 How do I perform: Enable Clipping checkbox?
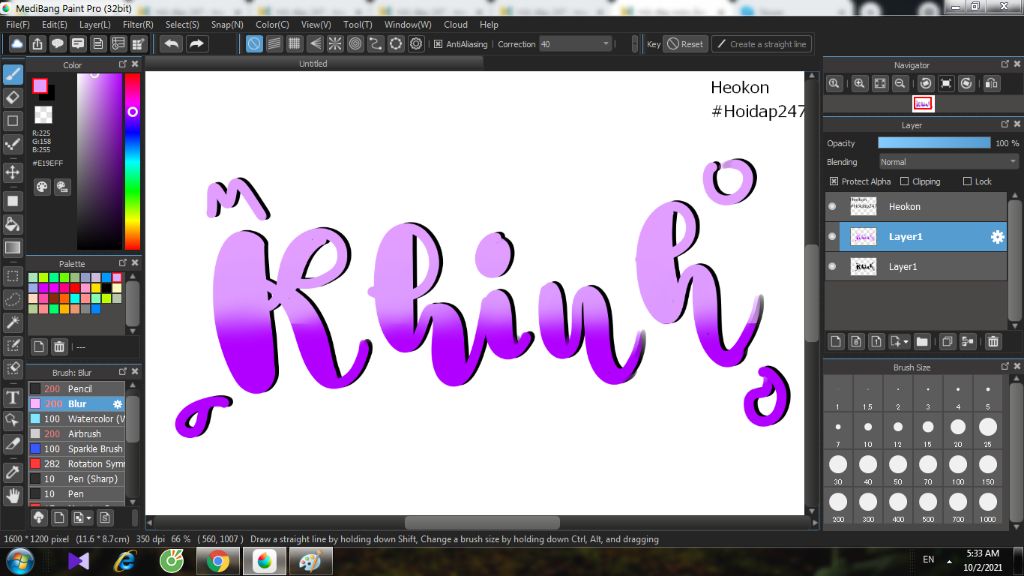(x=904, y=182)
